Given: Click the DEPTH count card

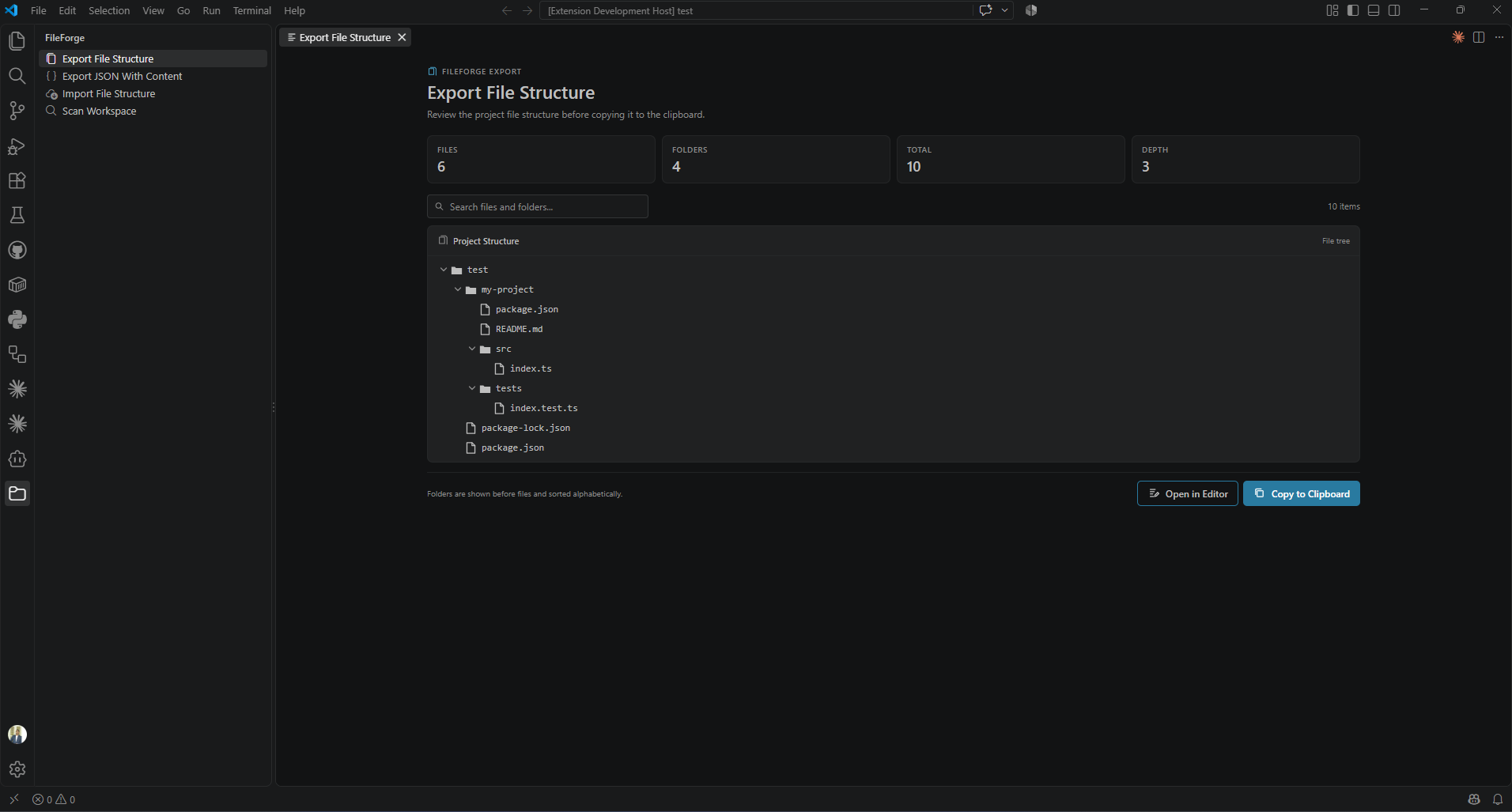Looking at the screenshot, I should 1246,159.
